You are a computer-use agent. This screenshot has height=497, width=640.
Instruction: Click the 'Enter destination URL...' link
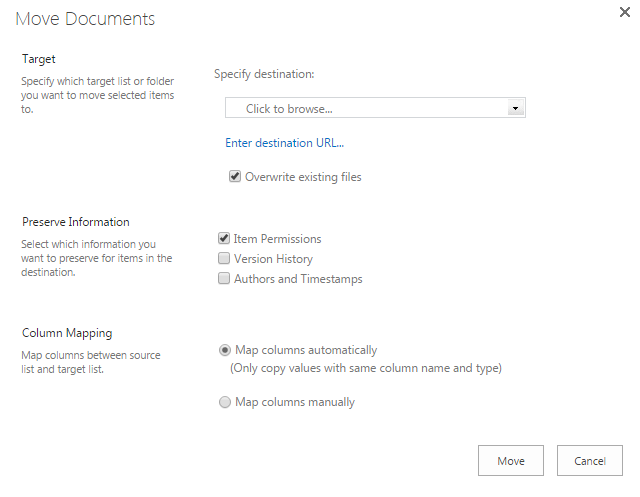tap(284, 143)
